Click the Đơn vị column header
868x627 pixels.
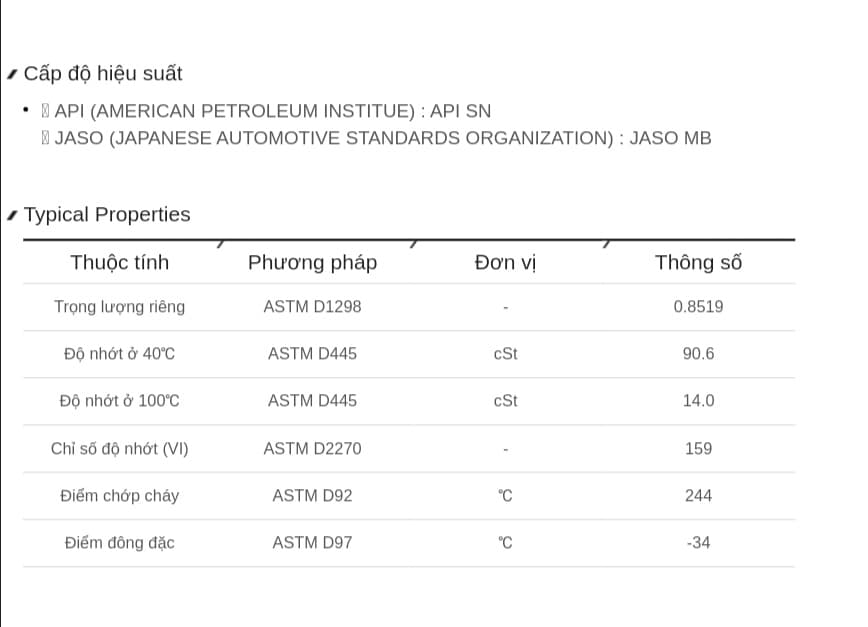505,262
